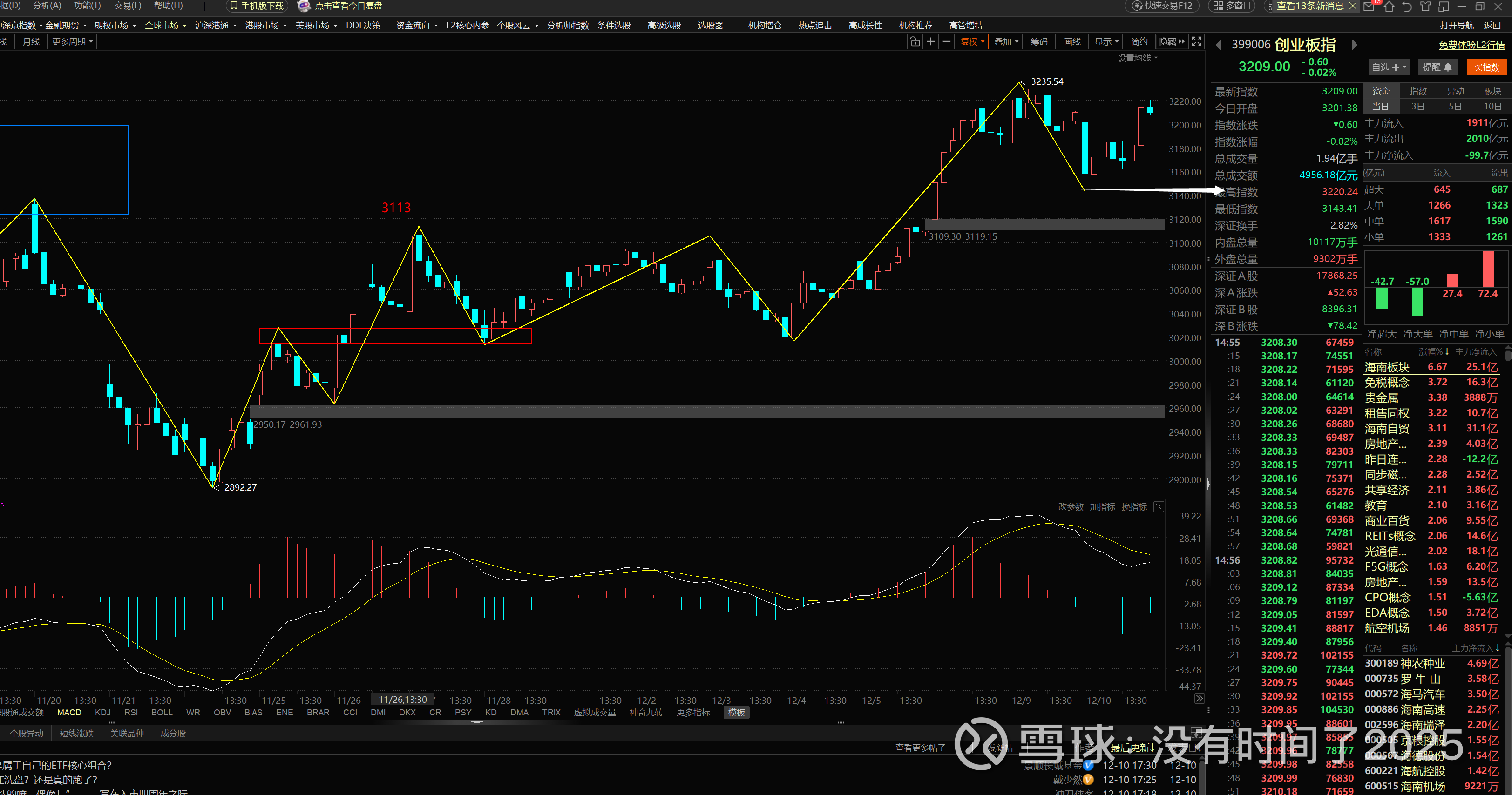Open the 设置均线 dropdown
The image size is (1512, 795).
pos(1137,58)
